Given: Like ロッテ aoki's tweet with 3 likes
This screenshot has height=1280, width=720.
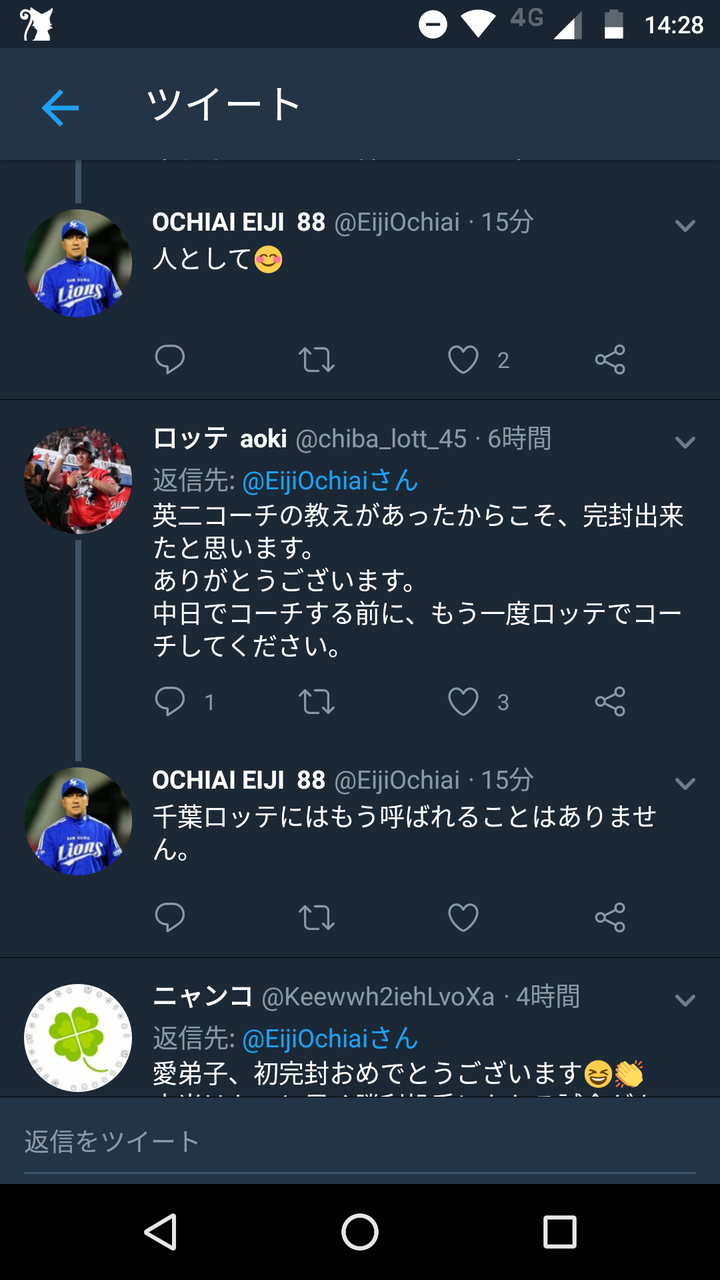Looking at the screenshot, I should [x=463, y=702].
